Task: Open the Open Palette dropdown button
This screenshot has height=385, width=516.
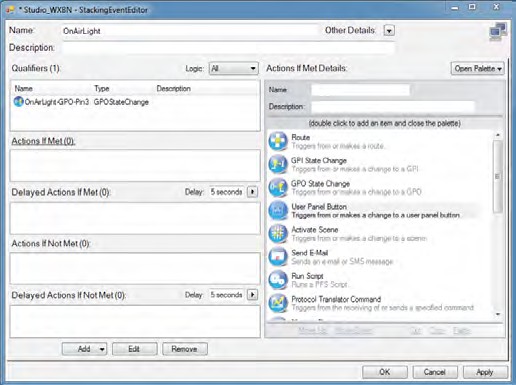Action: coord(477,69)
